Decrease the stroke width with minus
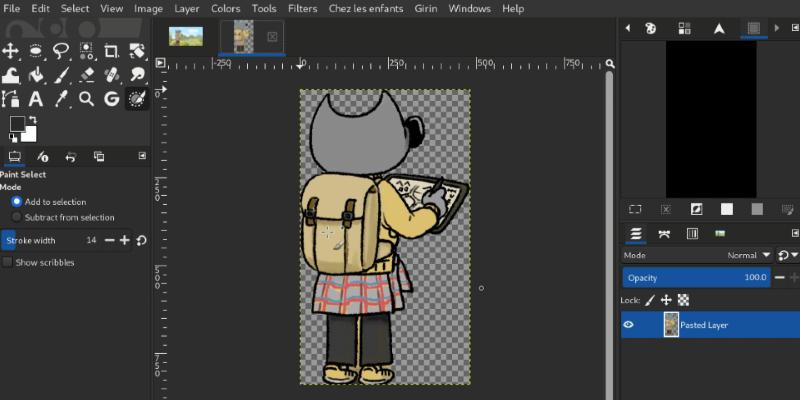This screenshot has width=800, height=400. pos(110,240)
